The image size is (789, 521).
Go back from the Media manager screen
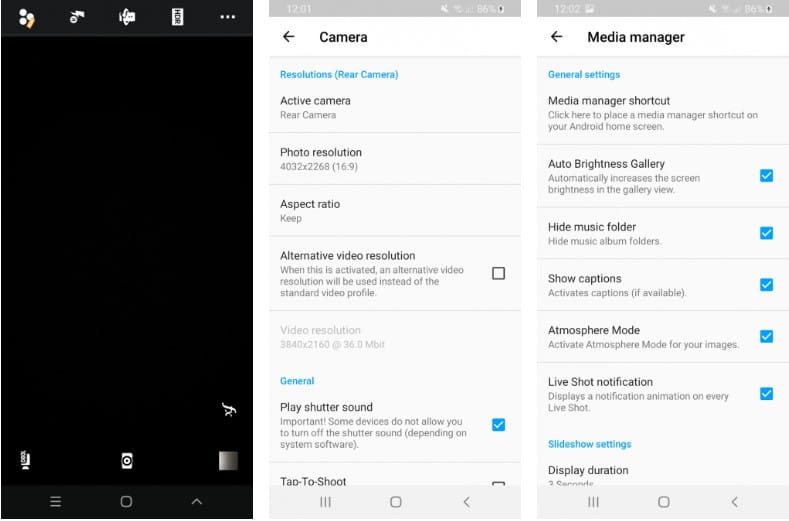pos(557,37)
